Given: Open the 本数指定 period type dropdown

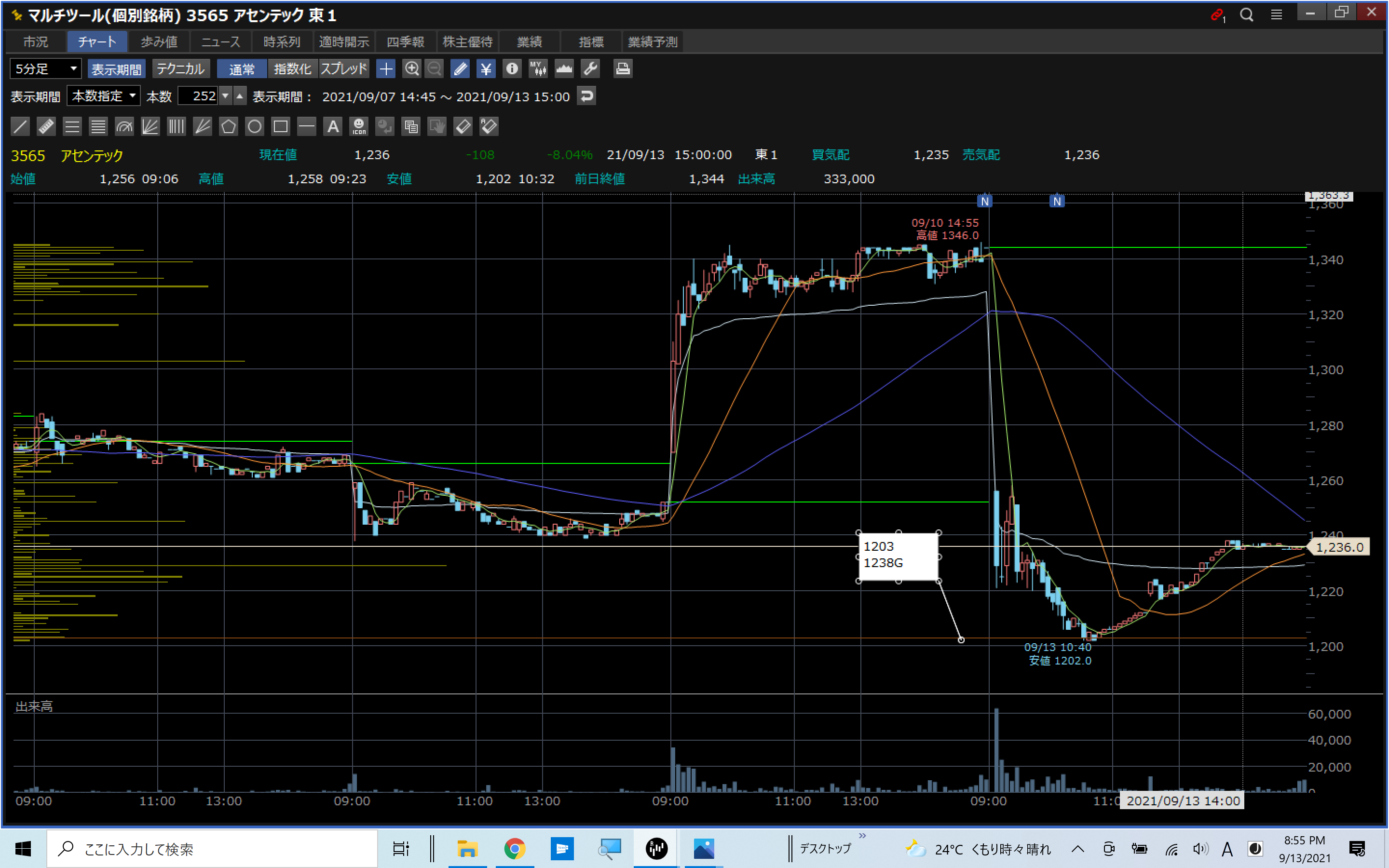Looking at the screenshot, I should coord(103,96).
